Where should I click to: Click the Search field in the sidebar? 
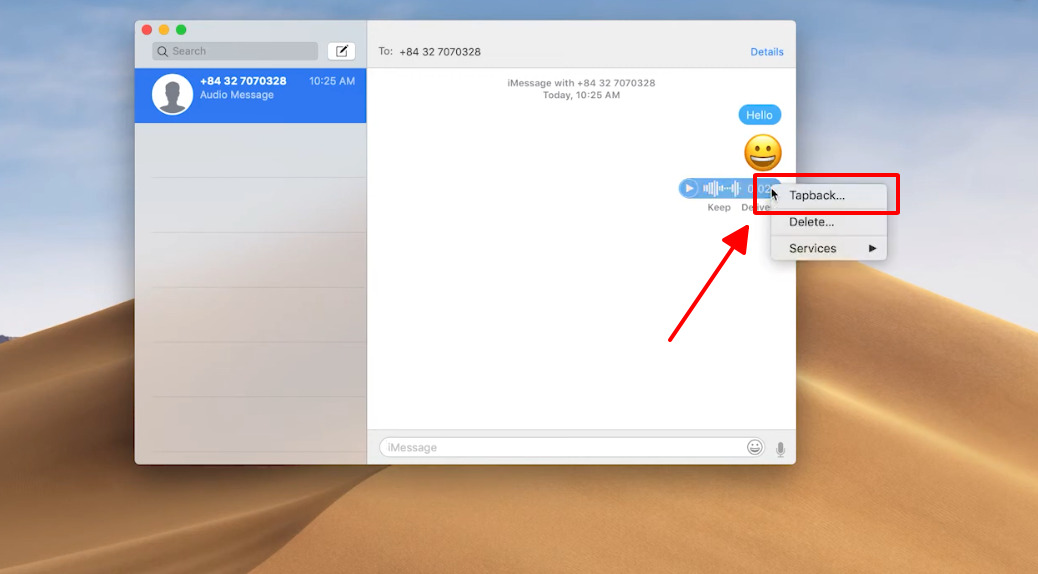pos(235,51)
